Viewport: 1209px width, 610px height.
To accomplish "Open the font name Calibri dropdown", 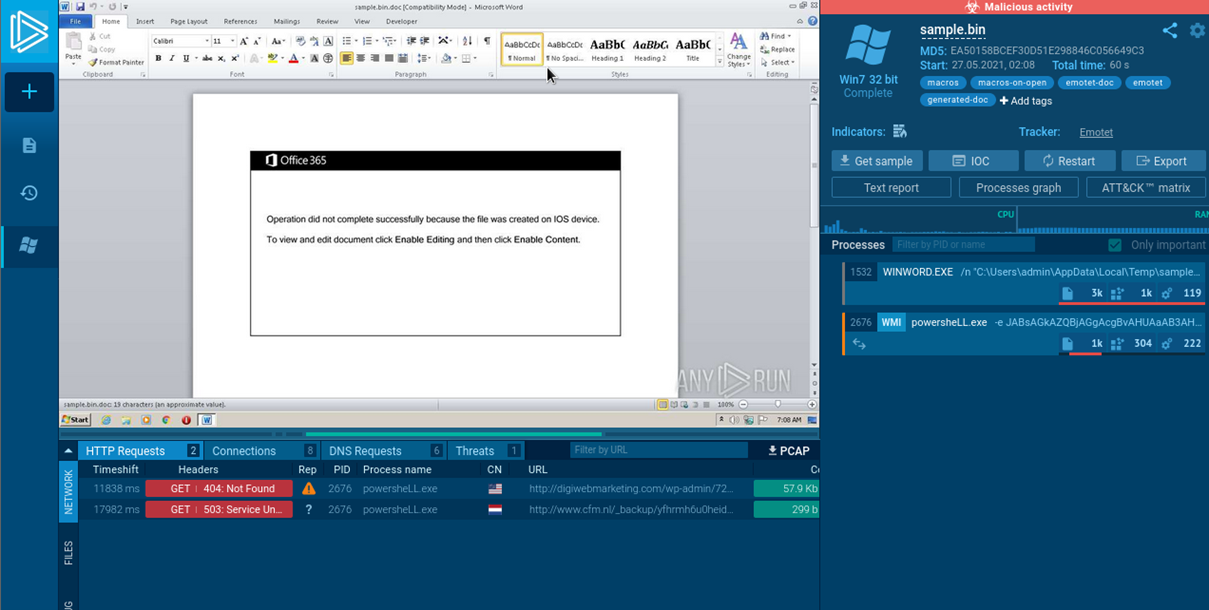I will click(x=206, y=41).
